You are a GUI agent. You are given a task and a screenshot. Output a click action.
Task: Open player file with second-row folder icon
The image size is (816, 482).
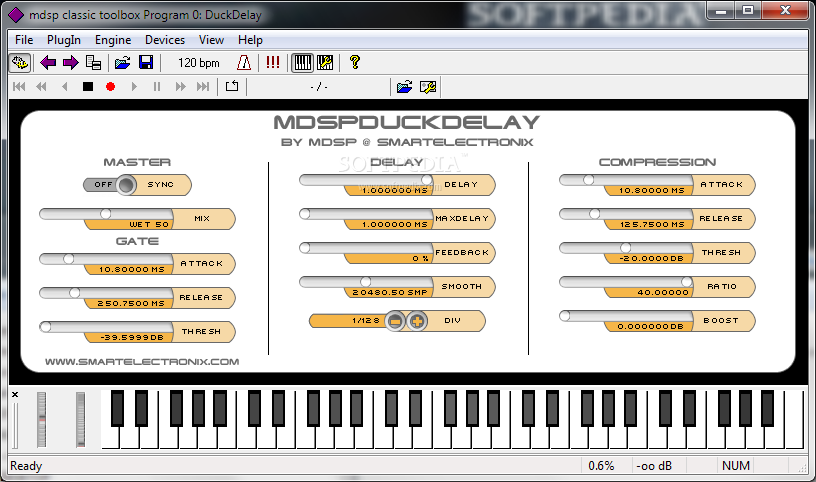404,86
